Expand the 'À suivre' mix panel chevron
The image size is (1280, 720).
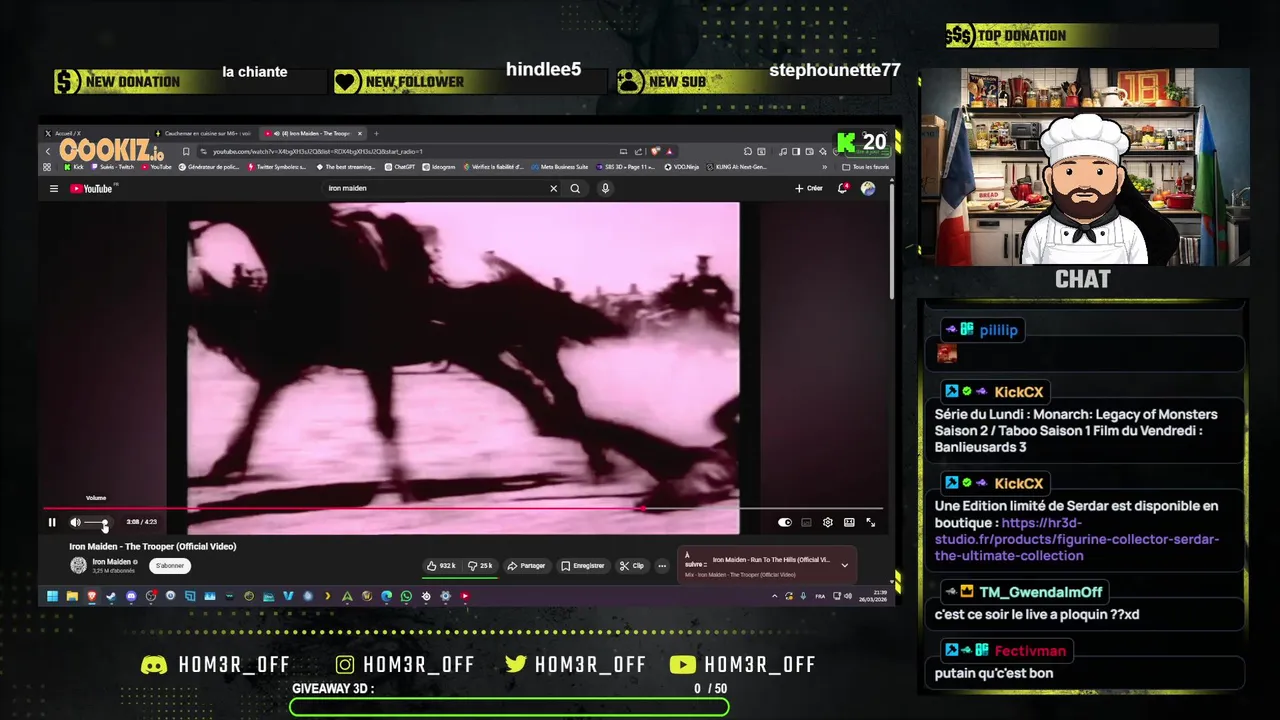coord(844,565)
